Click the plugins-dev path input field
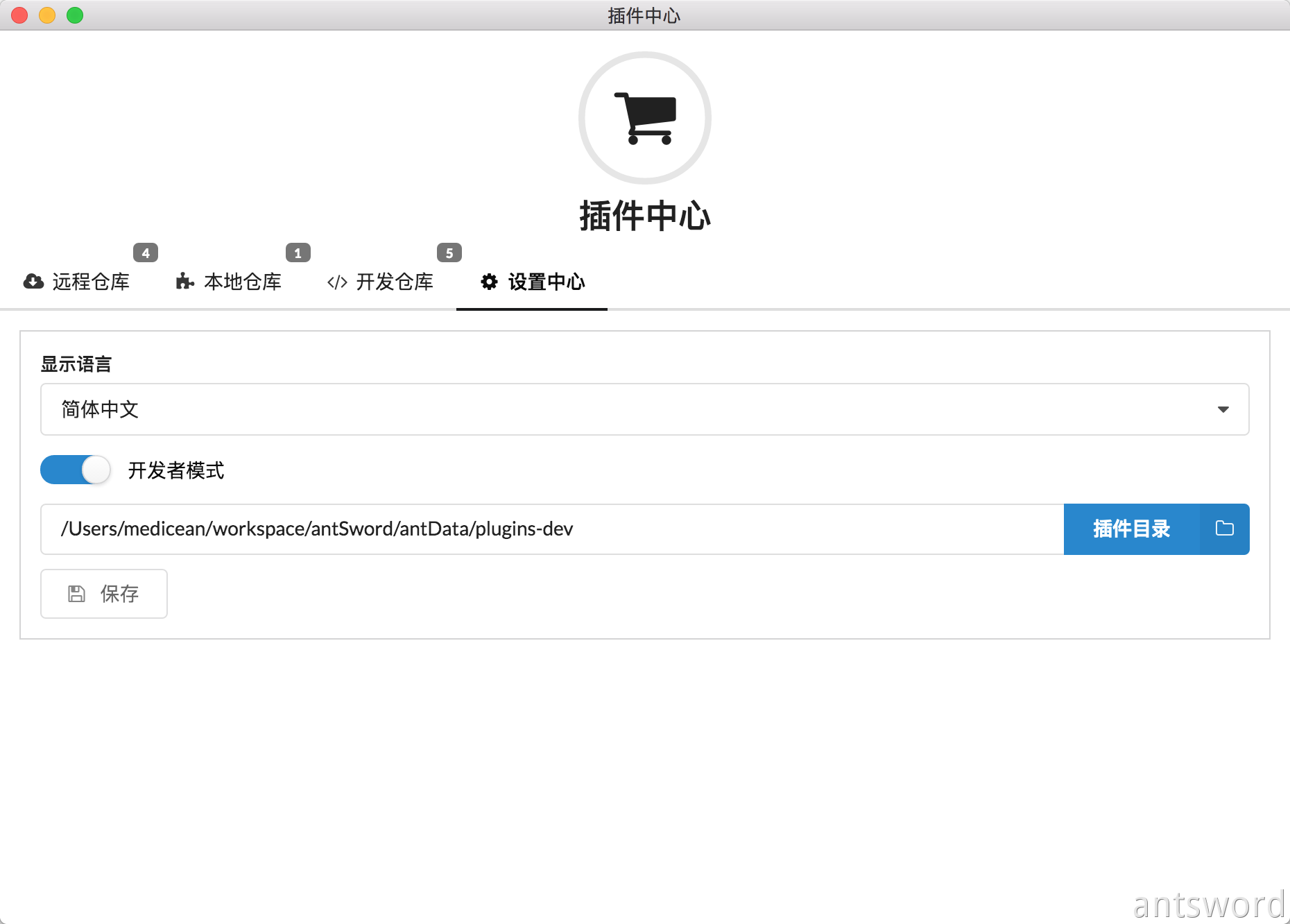 click(x=551, y=529)
